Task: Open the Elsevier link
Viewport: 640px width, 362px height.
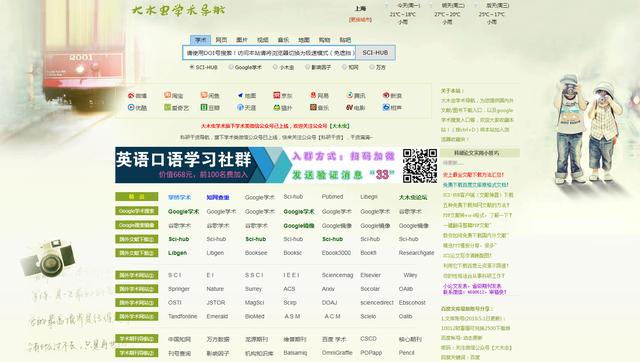Action: tap(371, 275)
